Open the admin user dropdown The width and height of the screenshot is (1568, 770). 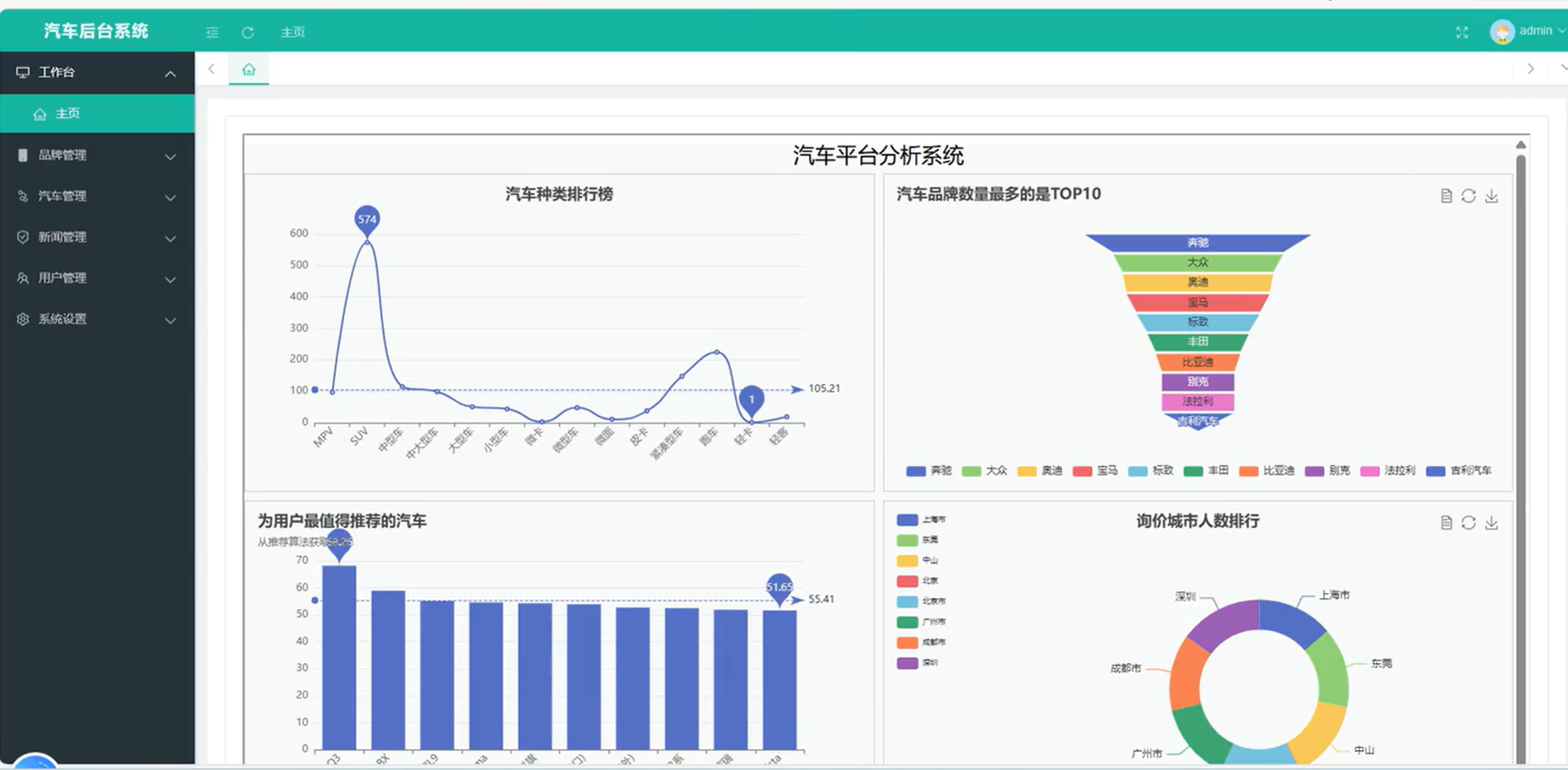click(1528, 30)
